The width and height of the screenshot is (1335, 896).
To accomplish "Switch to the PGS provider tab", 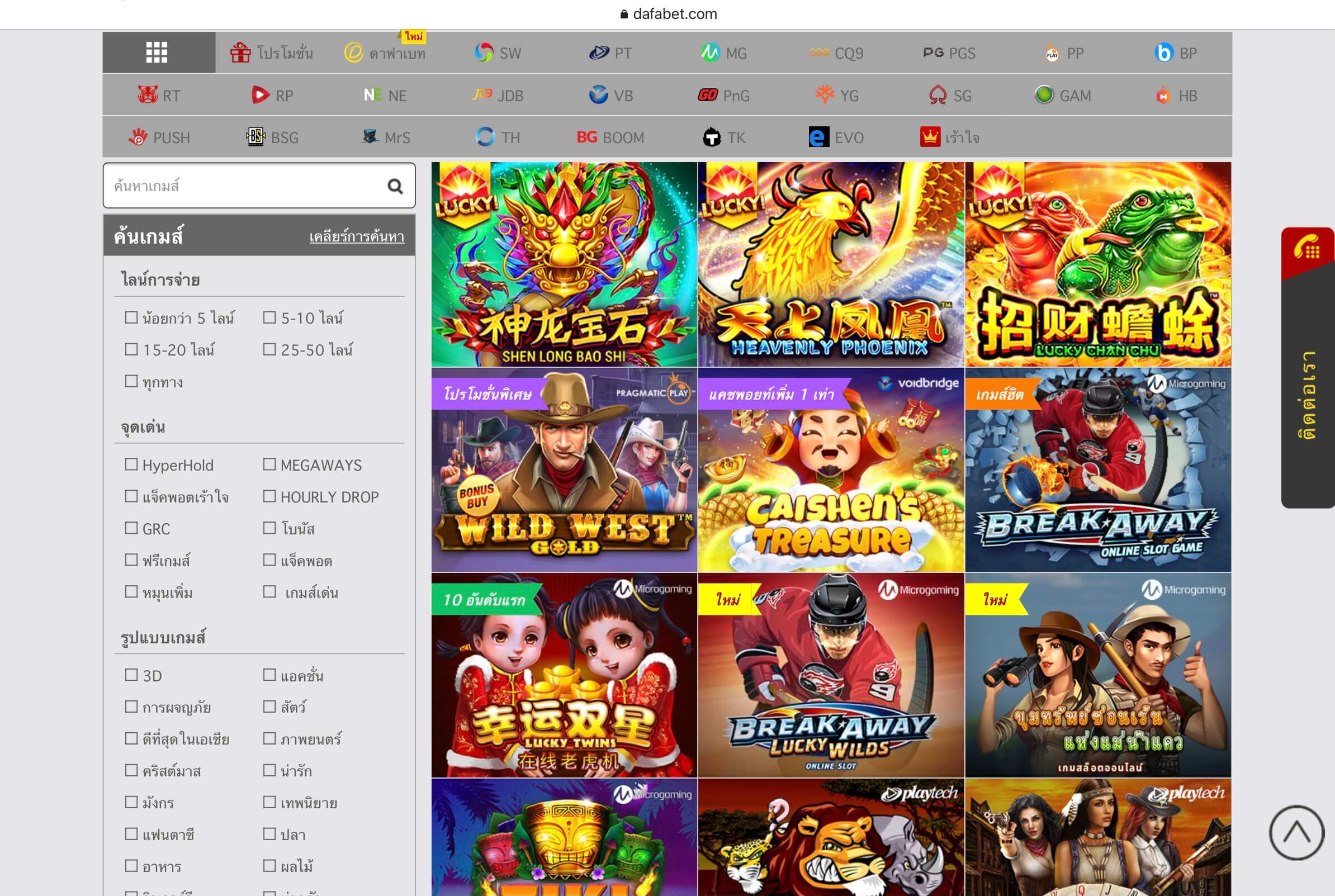I will (x=949, y=53).
